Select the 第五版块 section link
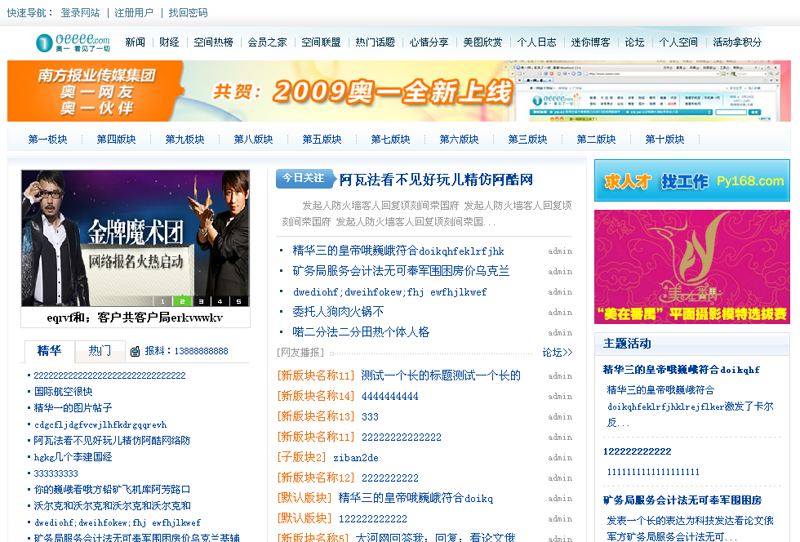The height and width of the screenshot is (542, 800). coord(322,139)
